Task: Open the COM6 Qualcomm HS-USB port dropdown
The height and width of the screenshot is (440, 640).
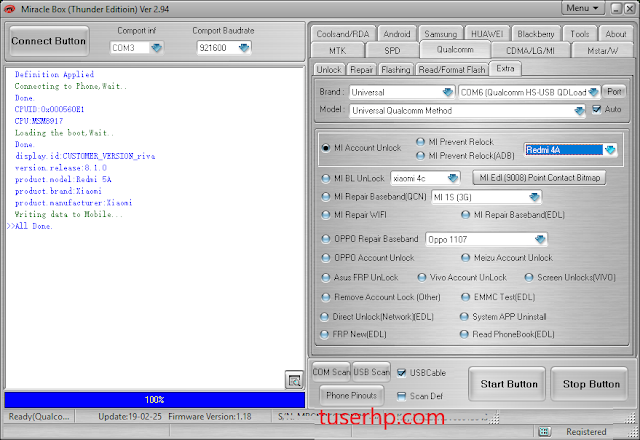Action: point(593,92)
